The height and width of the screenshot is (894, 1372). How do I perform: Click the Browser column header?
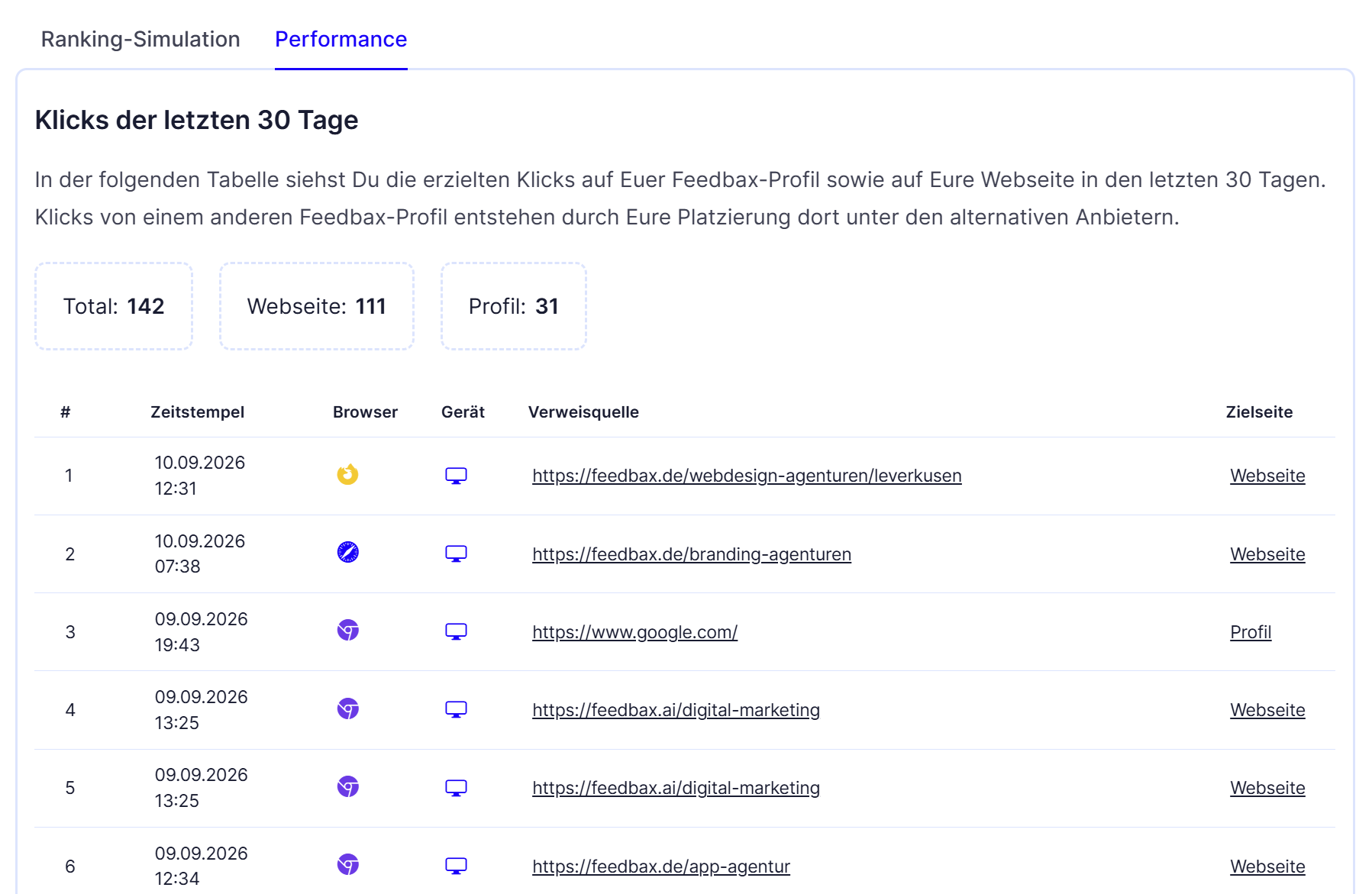click(x=365, y=412)
